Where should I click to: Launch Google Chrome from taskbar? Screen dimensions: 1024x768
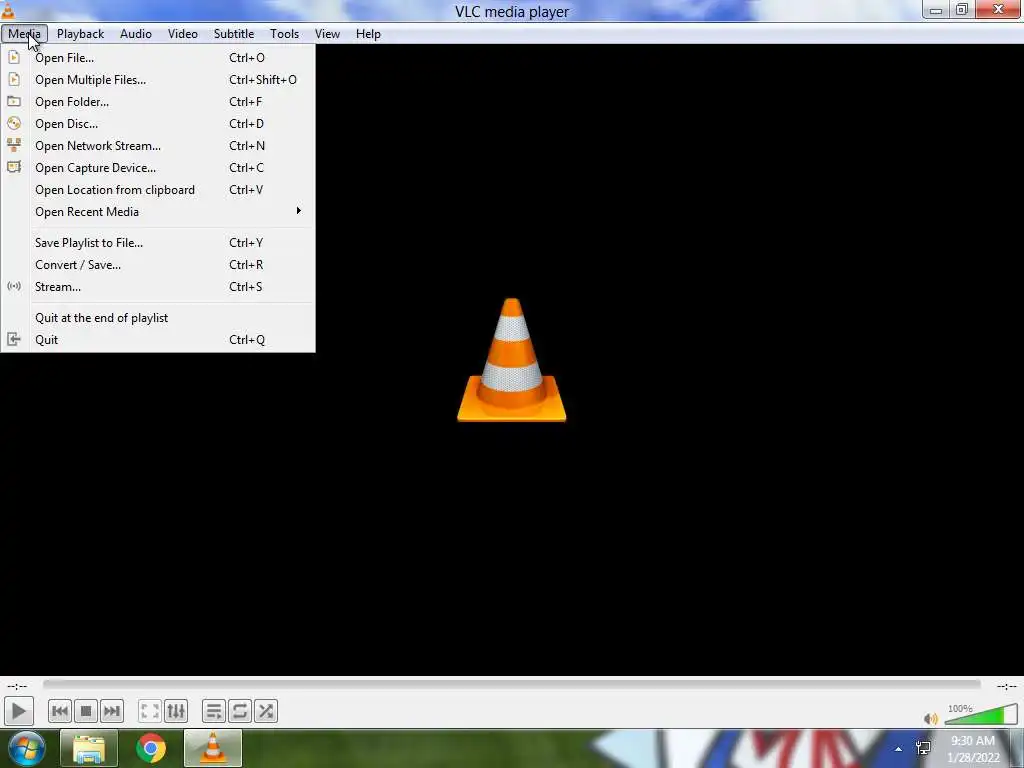click(151, 749)
